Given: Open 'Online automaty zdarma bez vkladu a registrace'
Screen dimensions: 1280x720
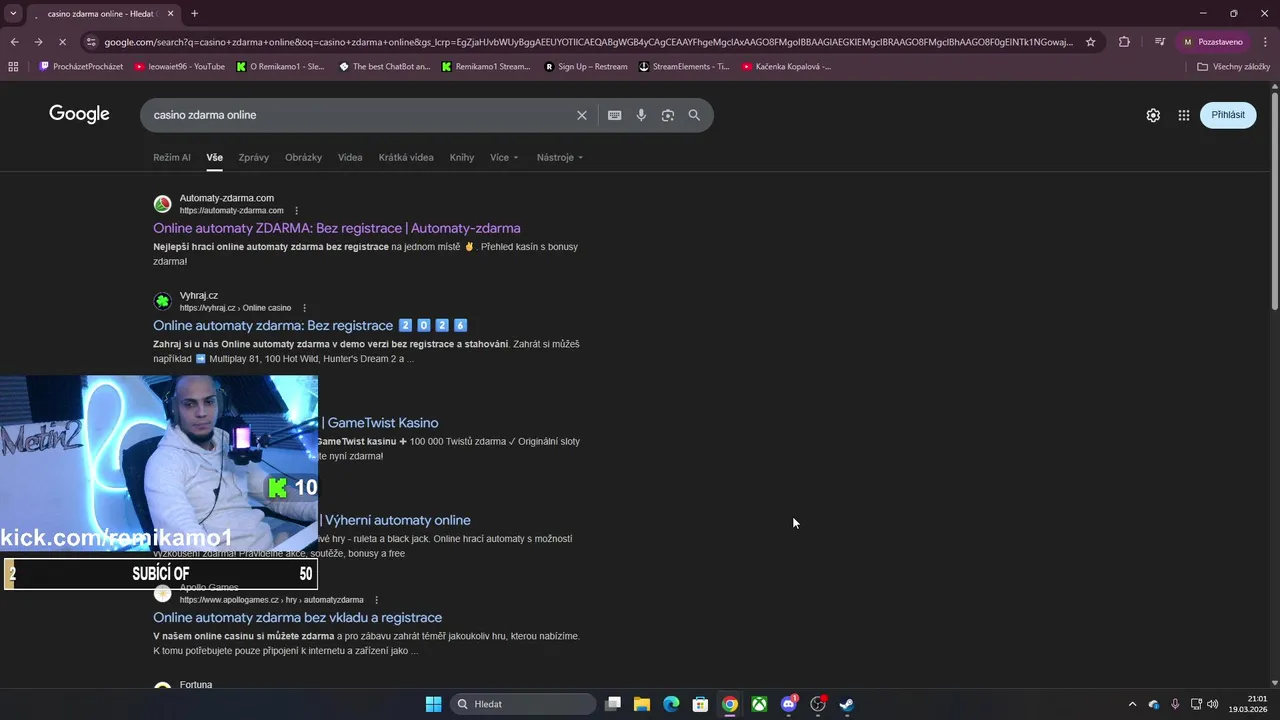Looking at the screenshot, I should 297,618.
